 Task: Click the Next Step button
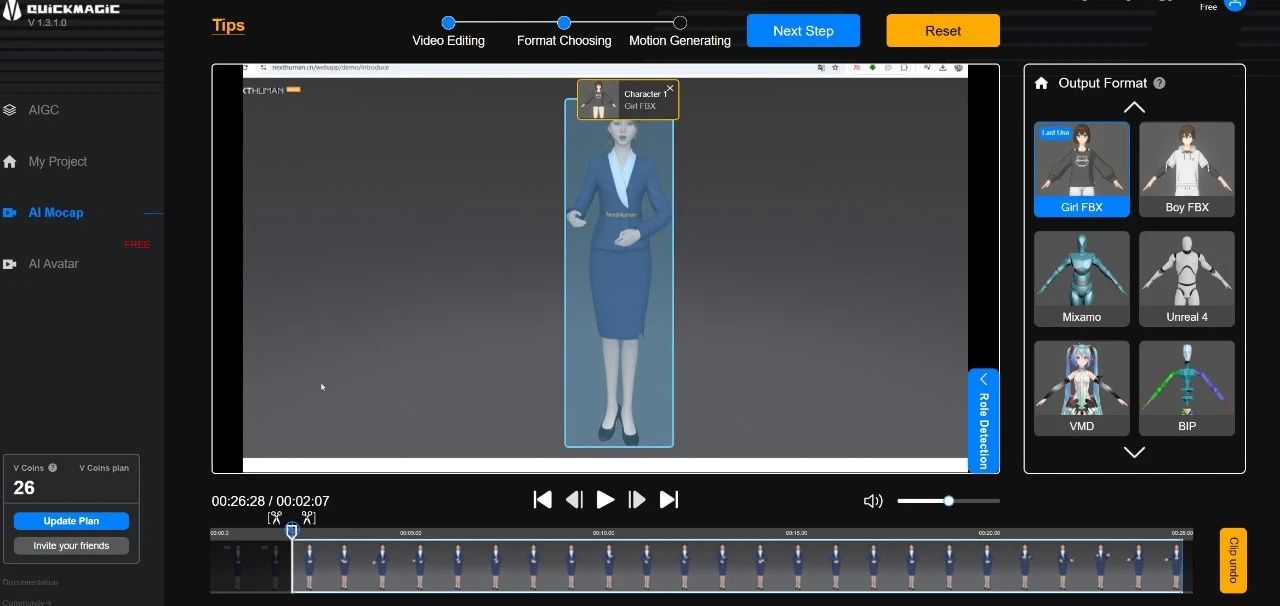pos(803,31)
